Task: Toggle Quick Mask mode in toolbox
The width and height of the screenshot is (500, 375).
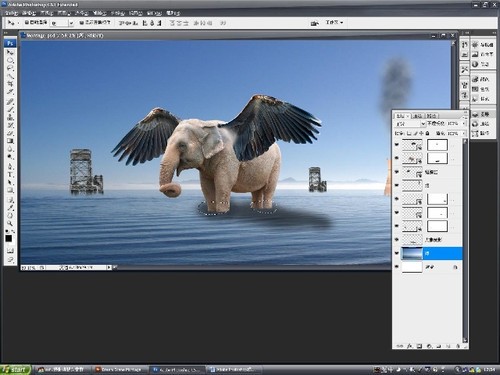Action: click(10, 250)
